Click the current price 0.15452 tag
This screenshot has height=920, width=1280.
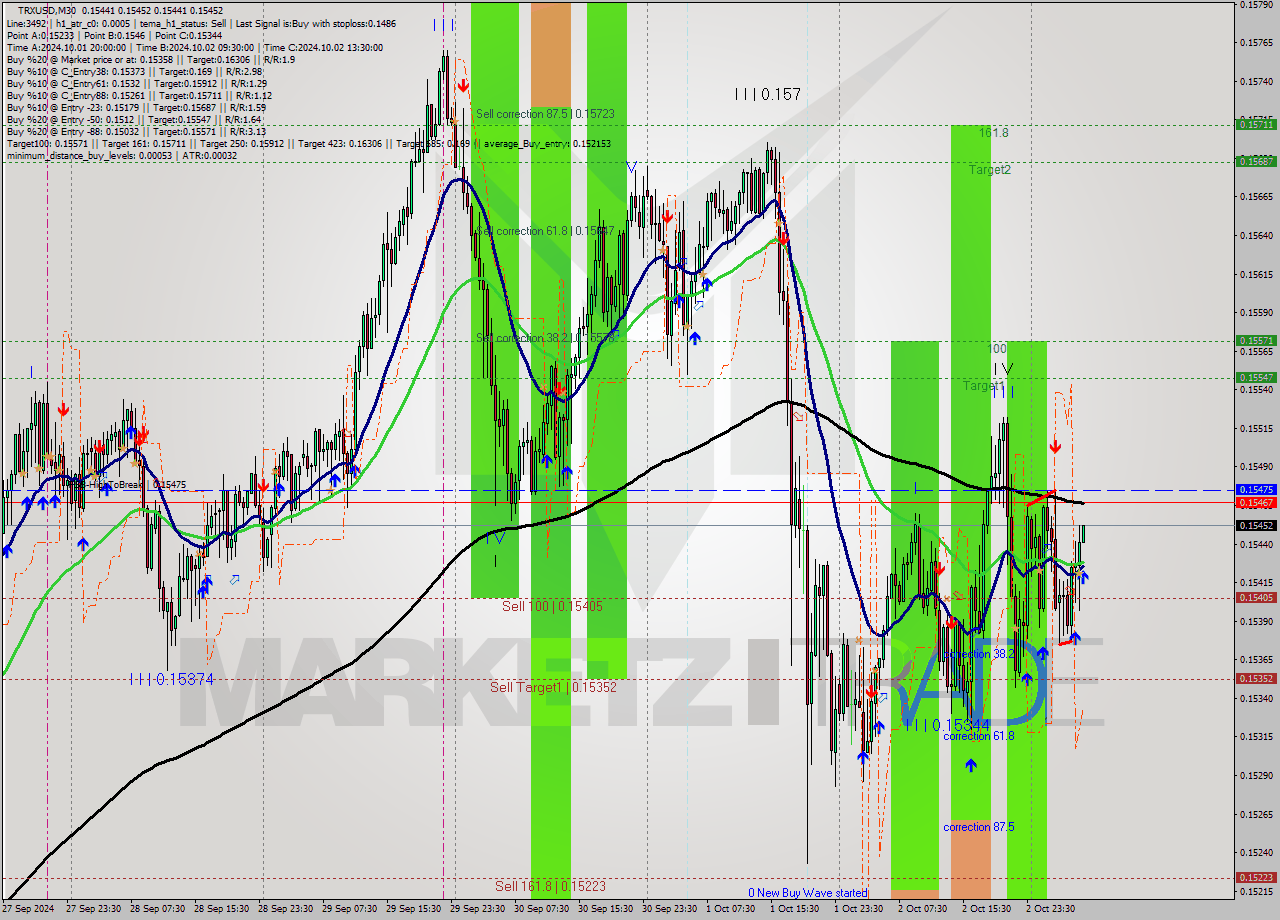point(1256,525)
